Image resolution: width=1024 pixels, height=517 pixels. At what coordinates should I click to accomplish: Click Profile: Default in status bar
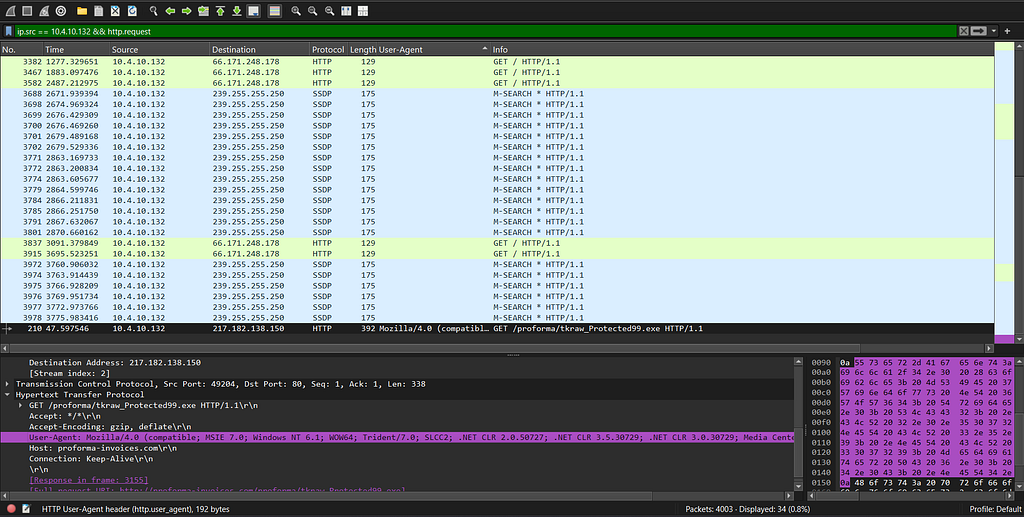(995, 509)
